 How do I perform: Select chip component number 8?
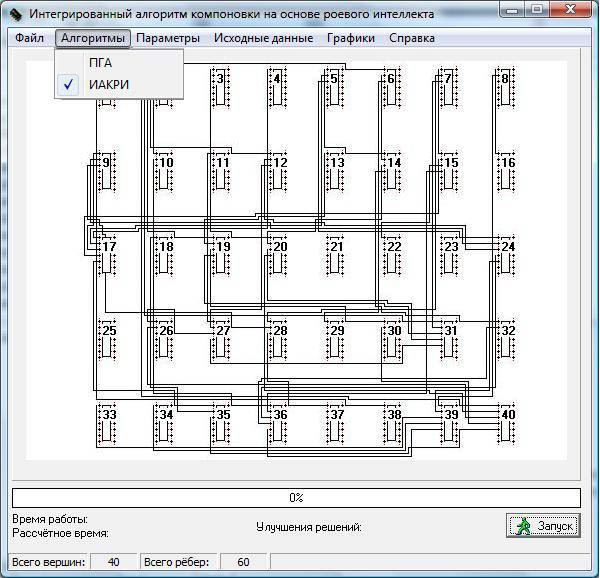505,87
